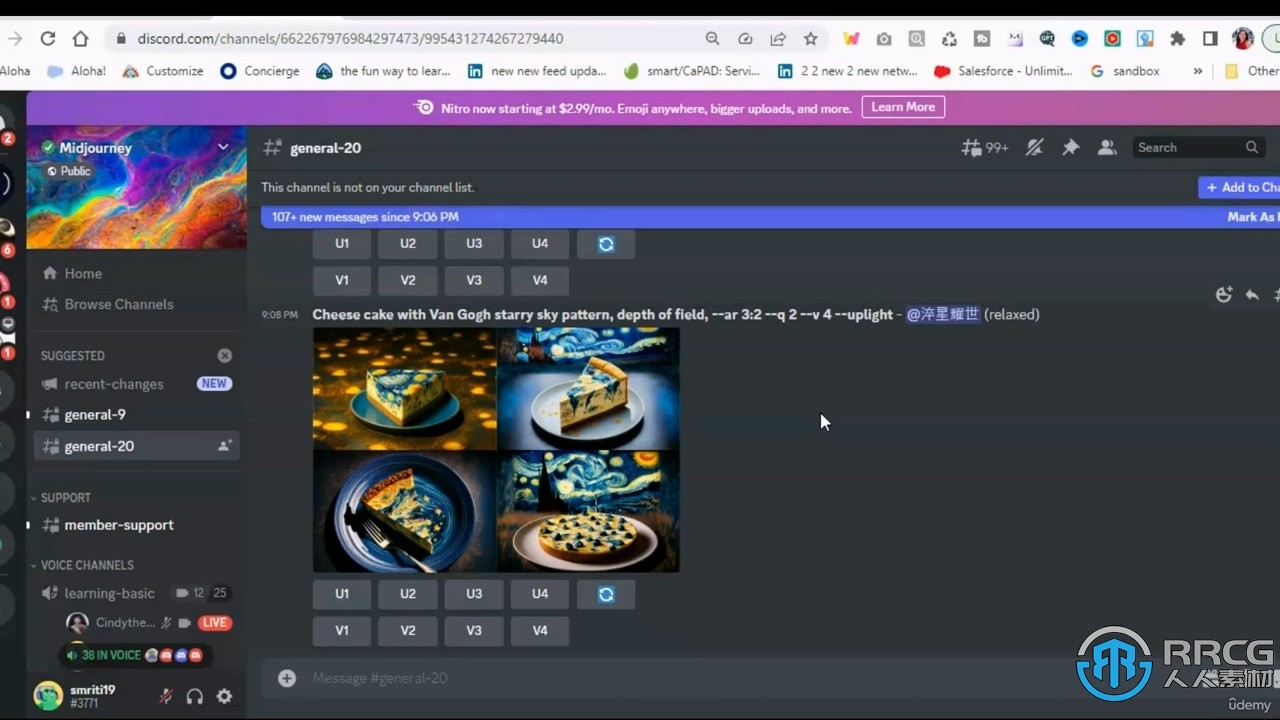Collapse the VOICE CHANNELS category

coord(86,565)
